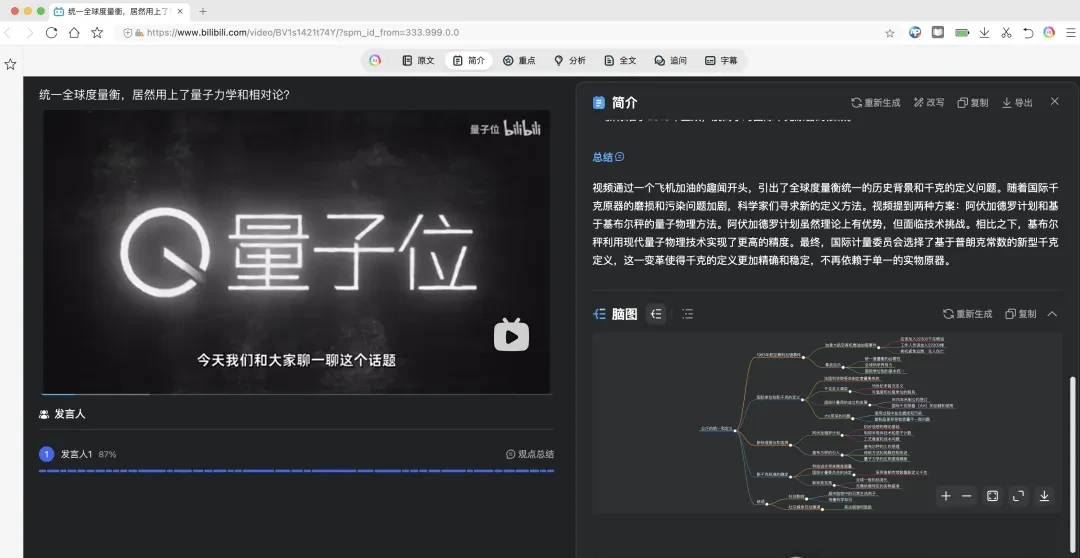Screen dimensions: 1080x558
Task: Click the scissors screenshot tool icon
Action: (x=1006, y=32)
